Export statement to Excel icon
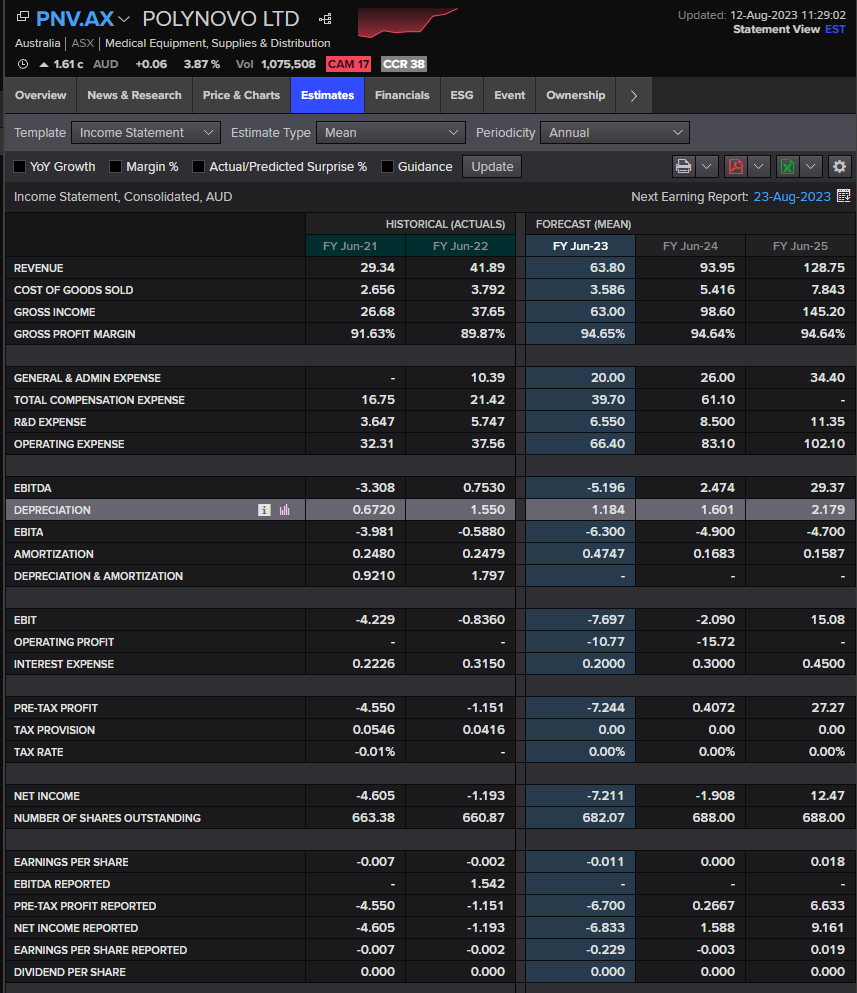This screenshot has width=857, height=993. [787, 167]
